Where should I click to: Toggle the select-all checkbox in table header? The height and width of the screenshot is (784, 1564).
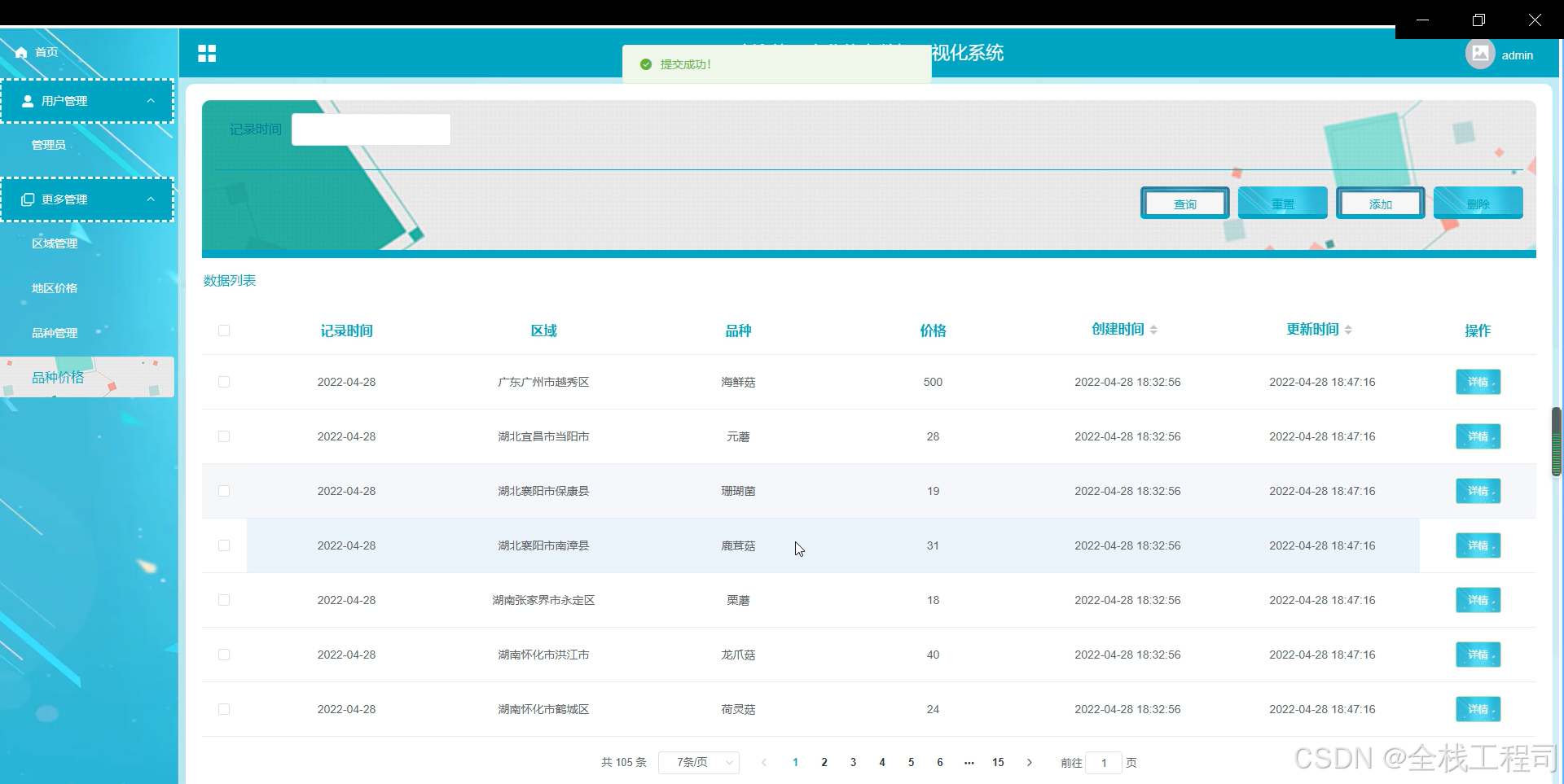[224, 331]
